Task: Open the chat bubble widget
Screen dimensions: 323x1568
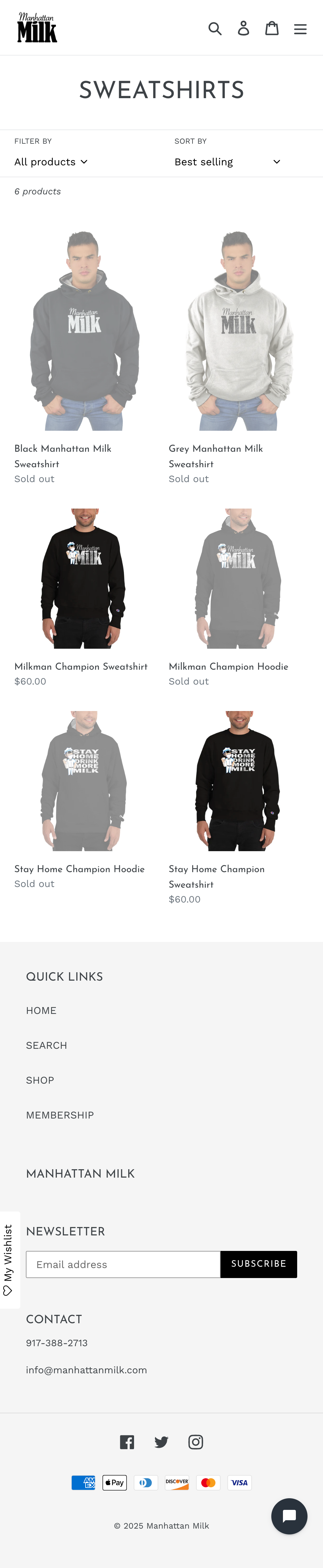Action: pyautogui.click(x=289, y=1516)
